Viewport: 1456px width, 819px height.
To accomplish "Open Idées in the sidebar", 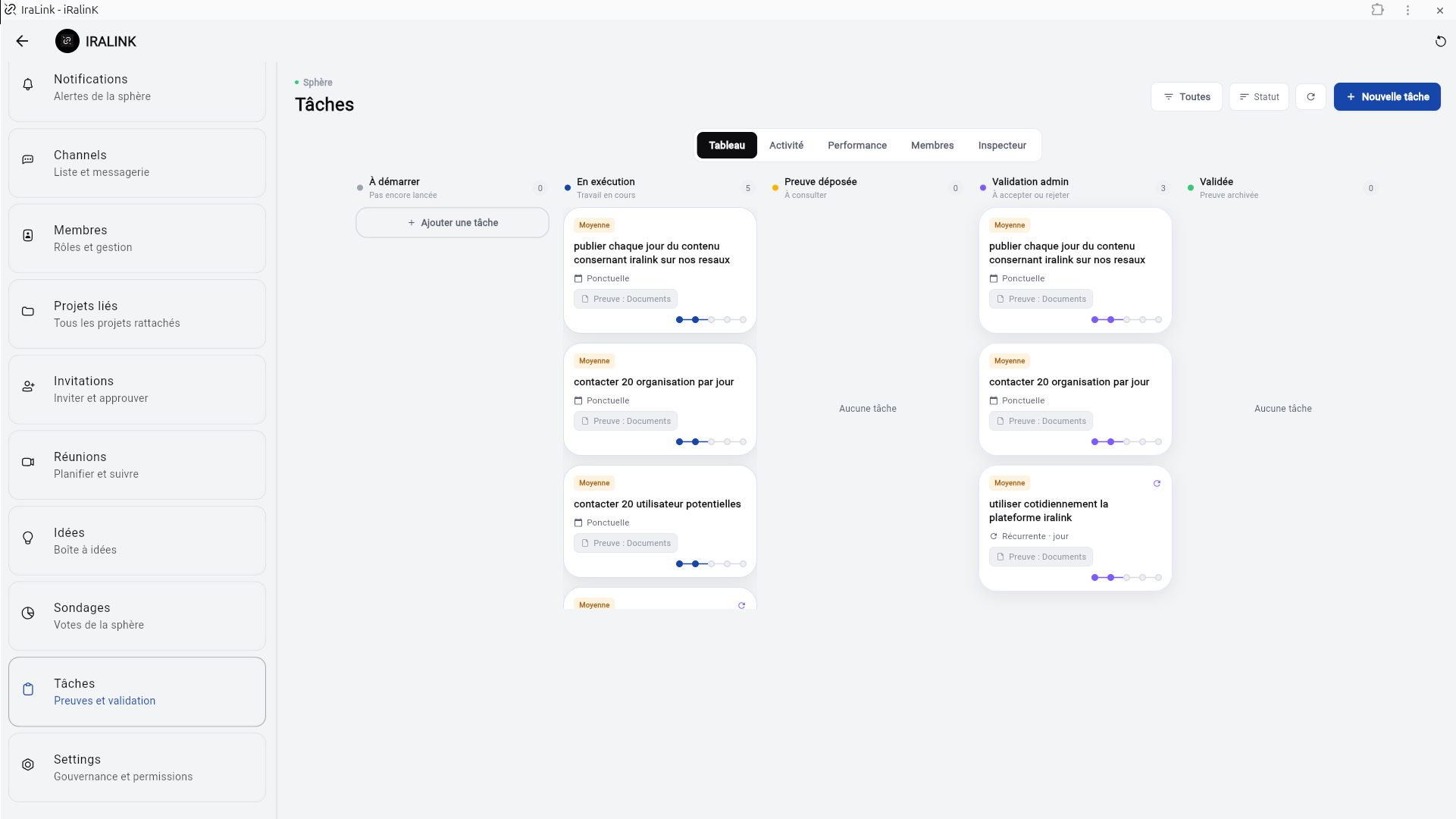I will coord(137,541).
